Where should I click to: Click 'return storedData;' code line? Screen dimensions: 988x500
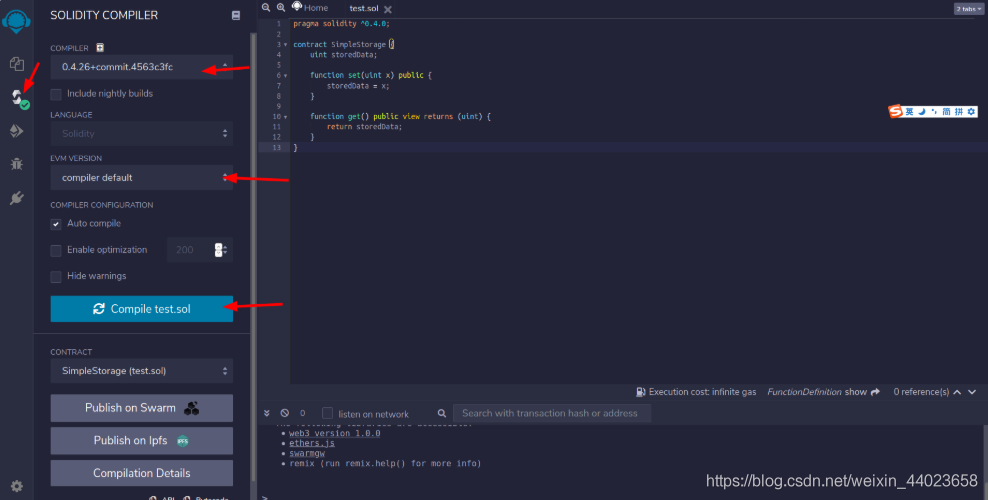pyautogui.click(x=364, y=127)
